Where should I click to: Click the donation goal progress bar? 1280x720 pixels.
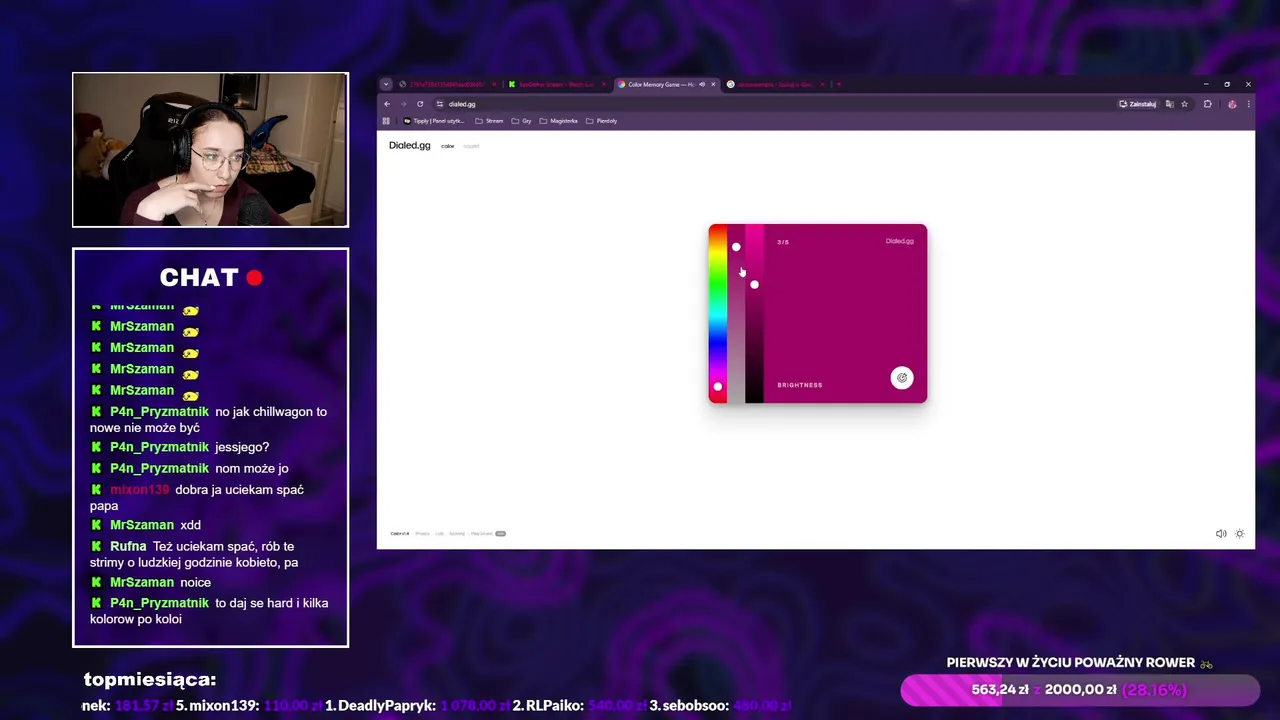[1080, 690]
